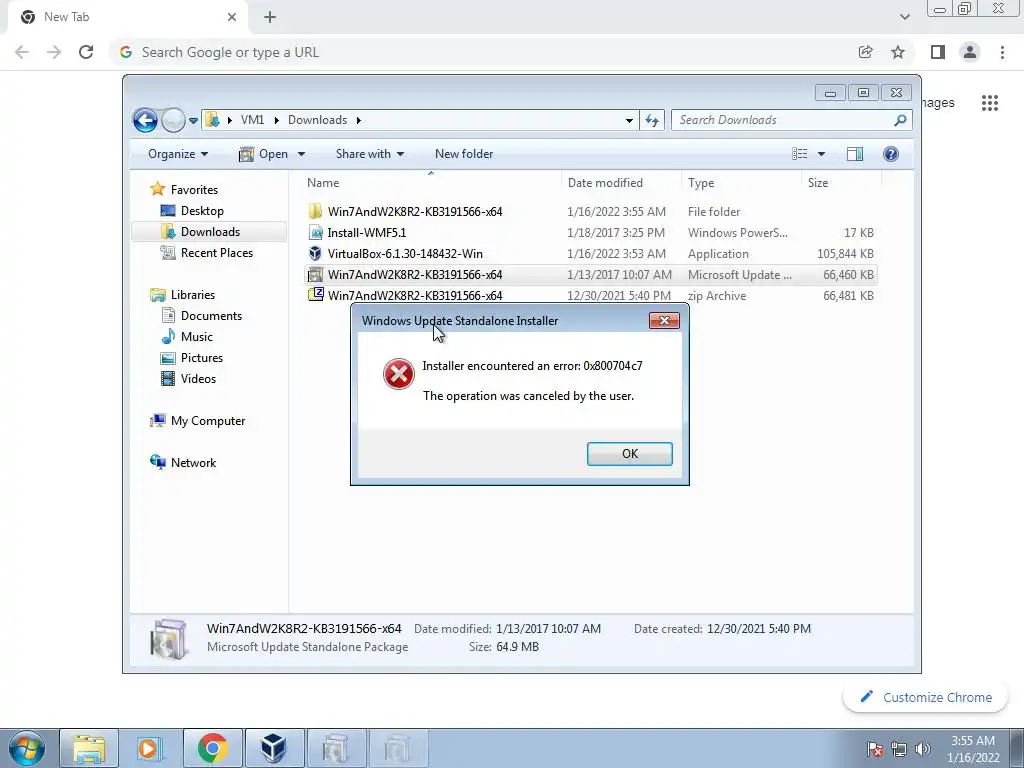The height and width of the screenshot is (768, 1024).
Task: Click Customize Chrome button
Action: coord(927,697)
